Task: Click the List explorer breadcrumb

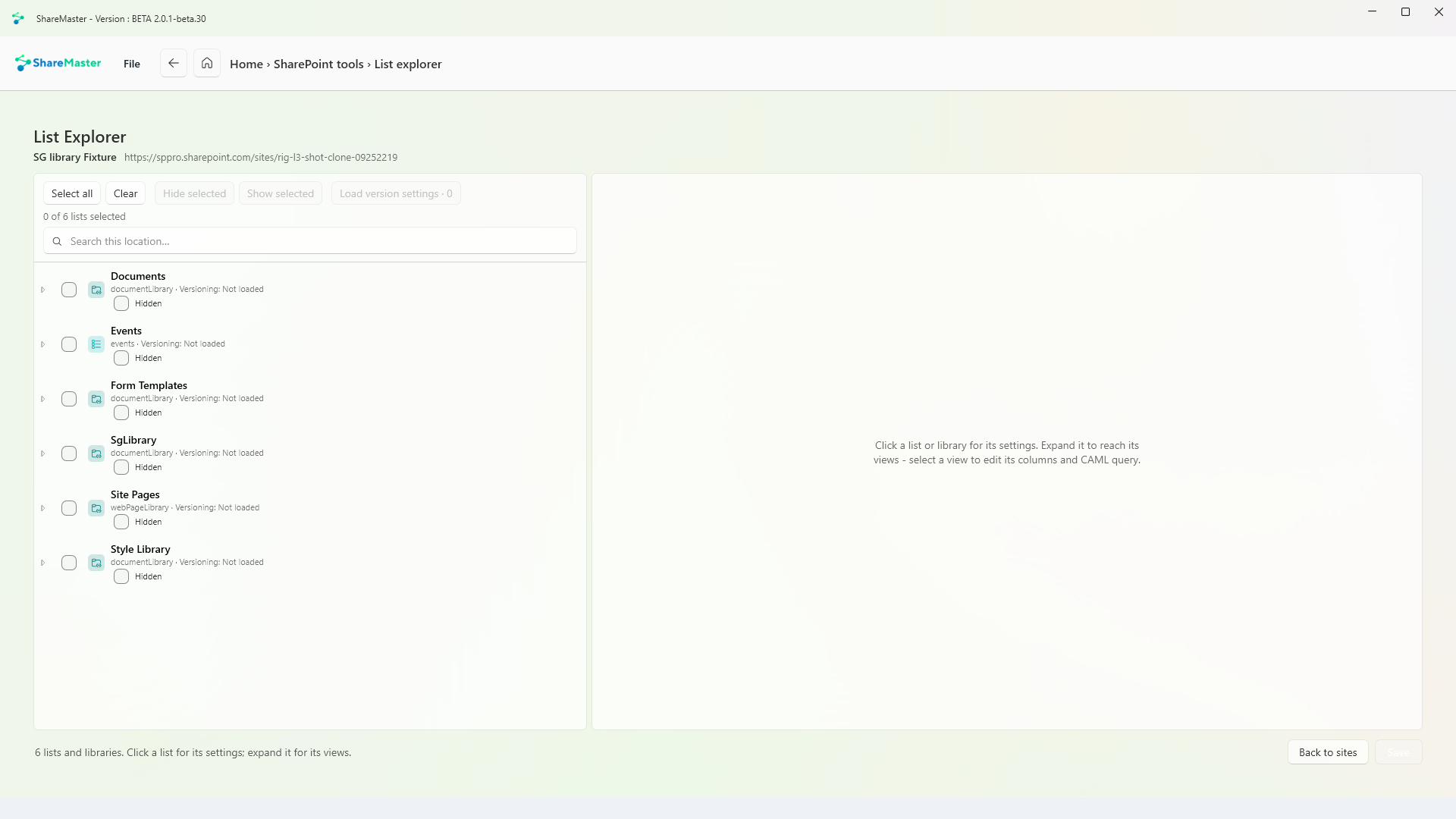Action: (408, 64)
